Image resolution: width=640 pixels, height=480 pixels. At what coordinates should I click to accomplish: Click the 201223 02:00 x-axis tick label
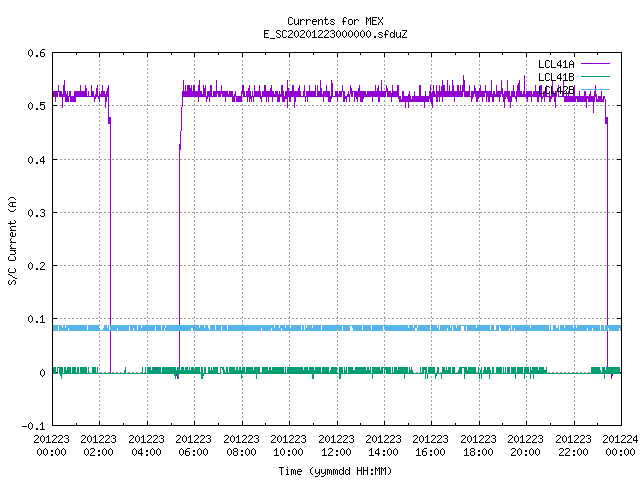(98, 445)
